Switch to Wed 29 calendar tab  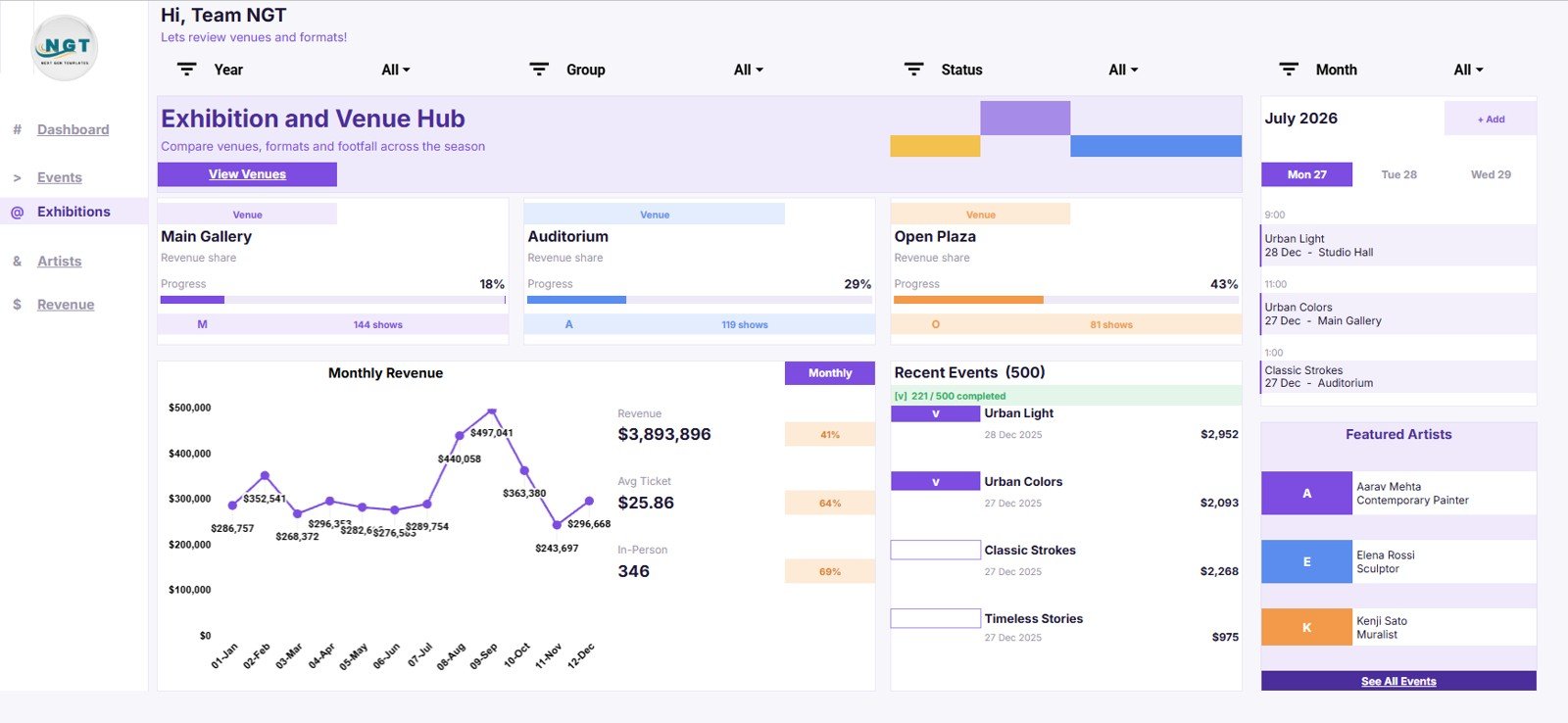tap(1491, 174)
